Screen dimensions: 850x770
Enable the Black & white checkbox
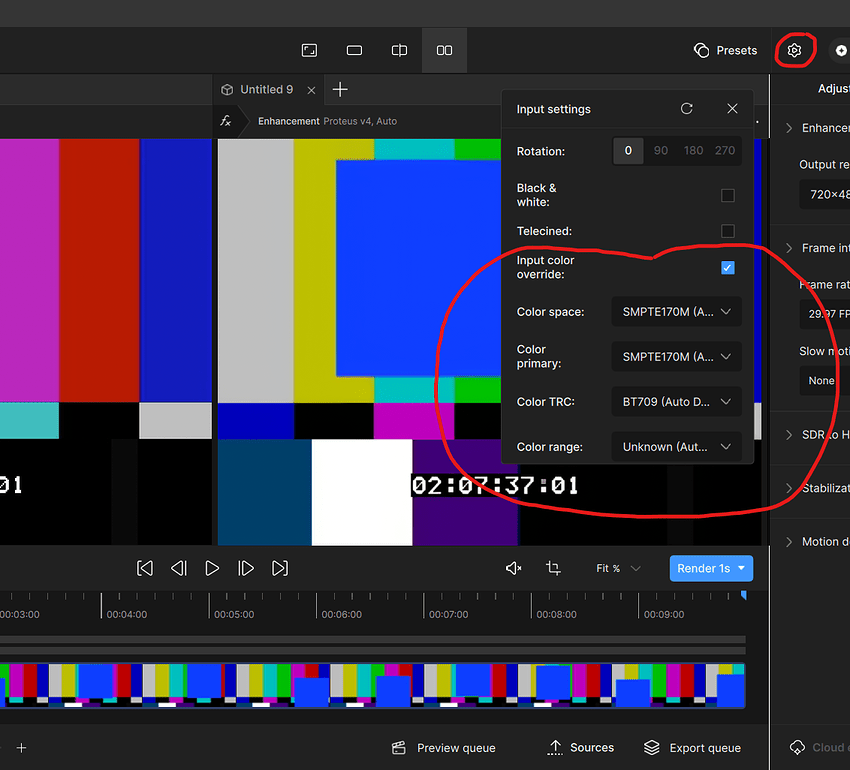[x=728, y=195]
